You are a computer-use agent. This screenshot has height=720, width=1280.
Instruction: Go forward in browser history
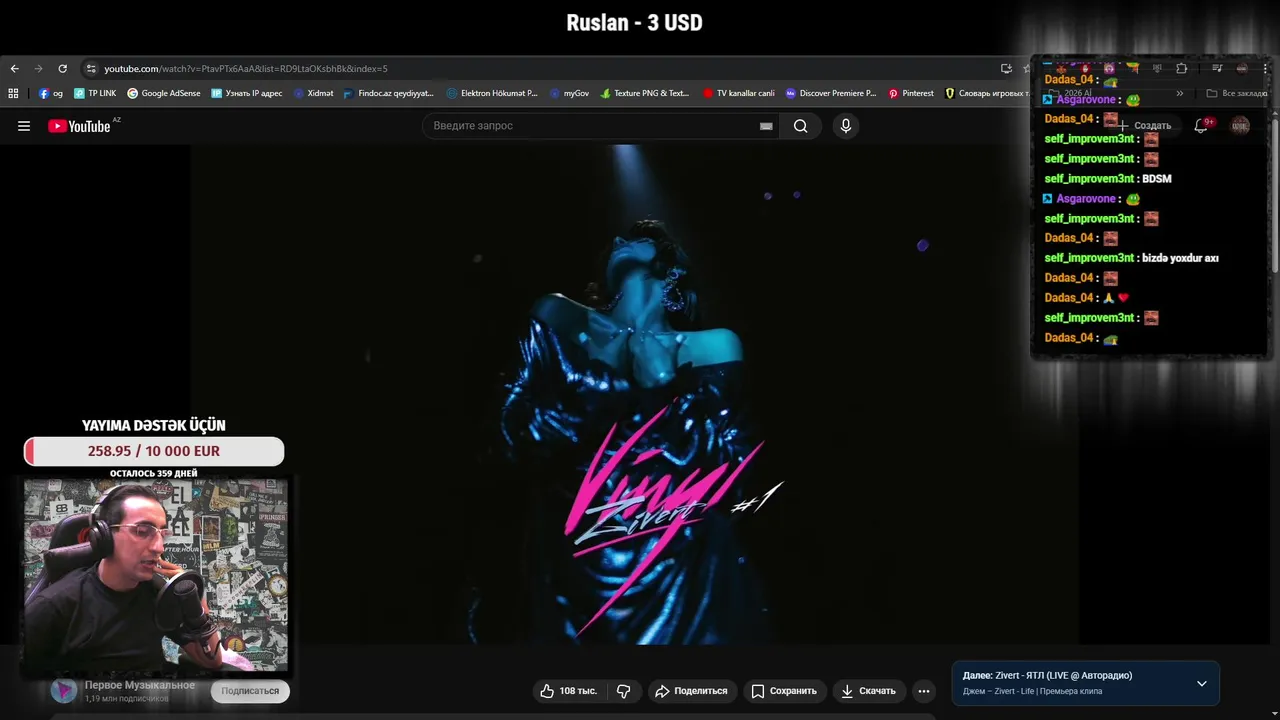38,68
